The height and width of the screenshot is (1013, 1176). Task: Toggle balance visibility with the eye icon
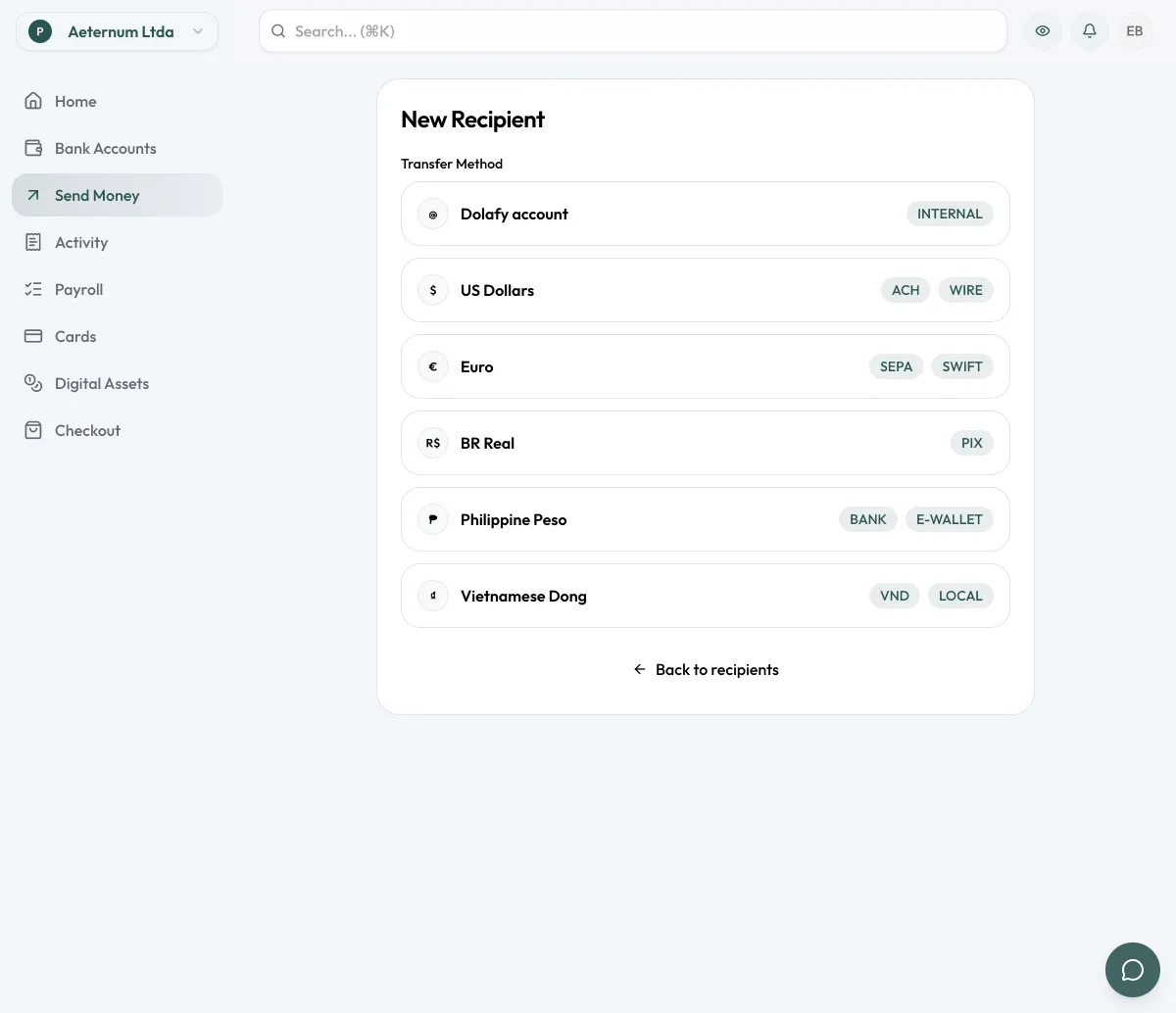1043,31
